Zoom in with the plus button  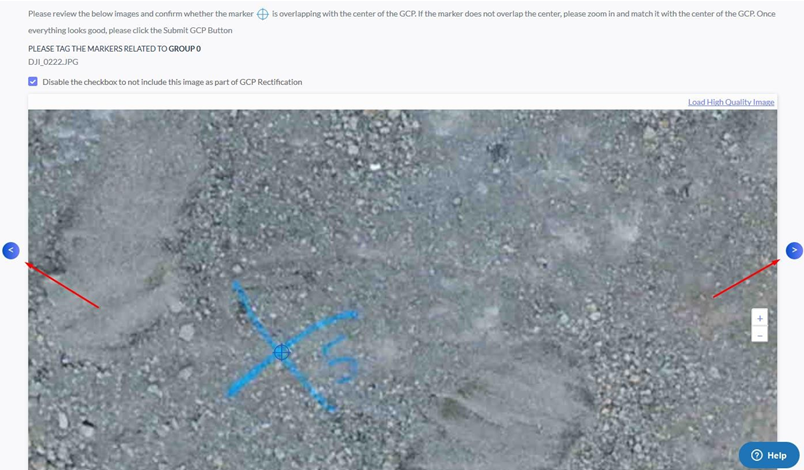click(759, 318)
